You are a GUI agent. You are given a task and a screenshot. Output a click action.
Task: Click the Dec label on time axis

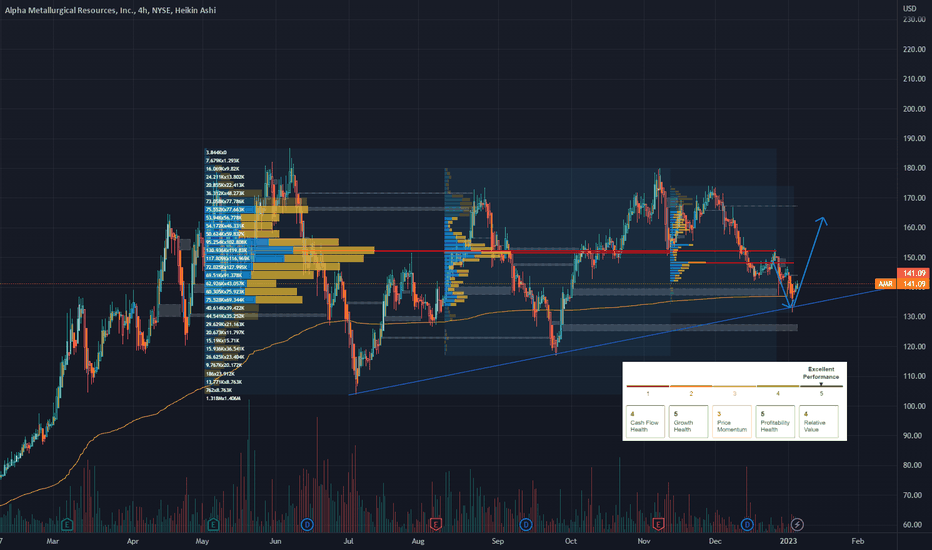(x=715, y=541)
